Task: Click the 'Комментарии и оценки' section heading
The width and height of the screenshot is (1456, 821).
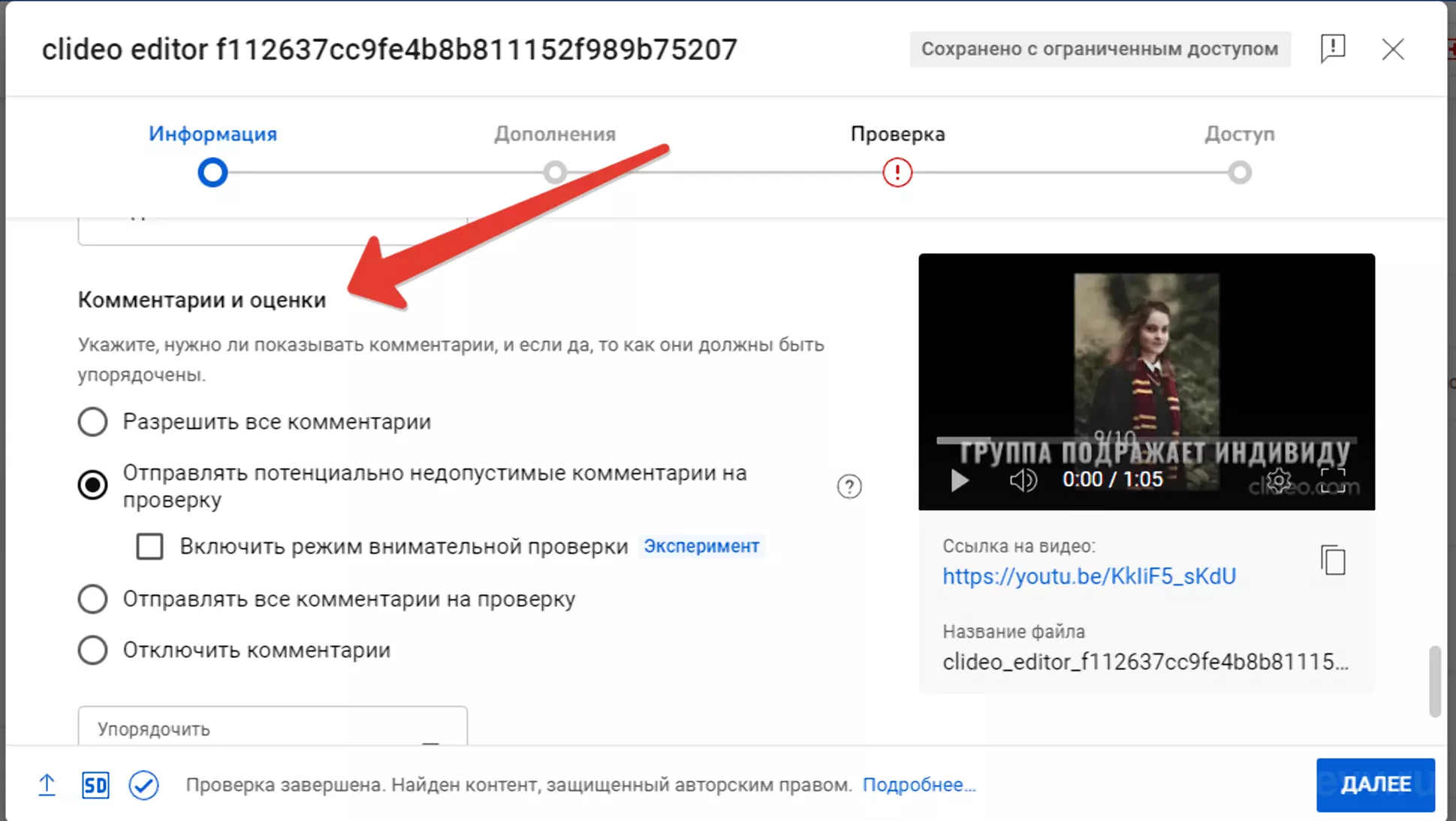Action: coord(202,300)
